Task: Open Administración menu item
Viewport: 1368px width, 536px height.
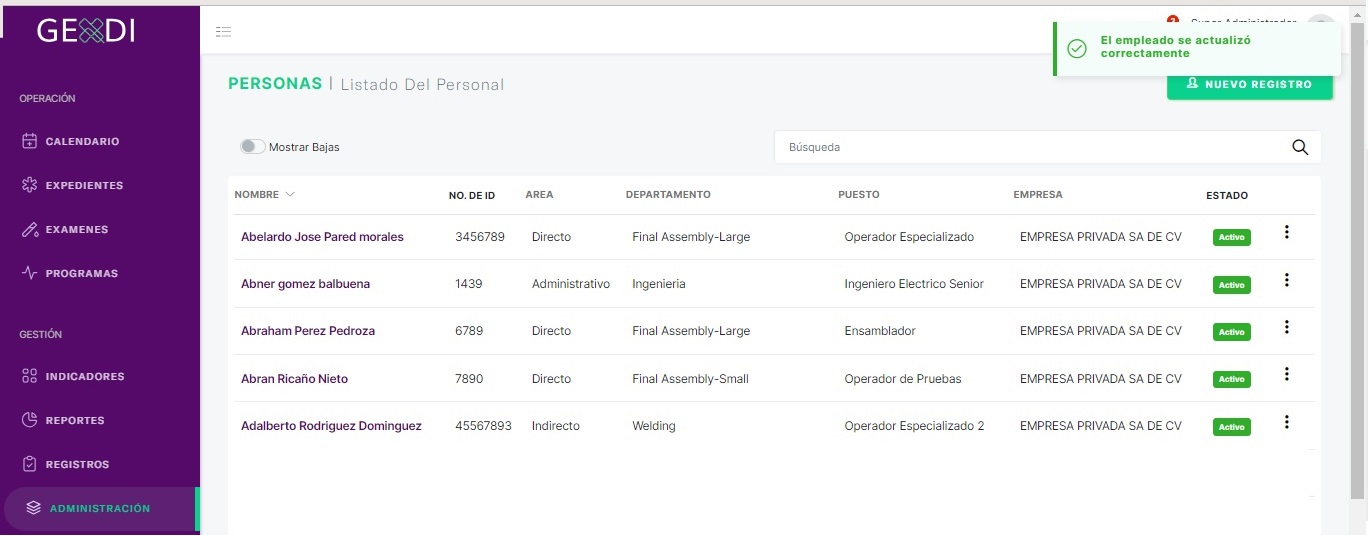Action: coord(100,509)
